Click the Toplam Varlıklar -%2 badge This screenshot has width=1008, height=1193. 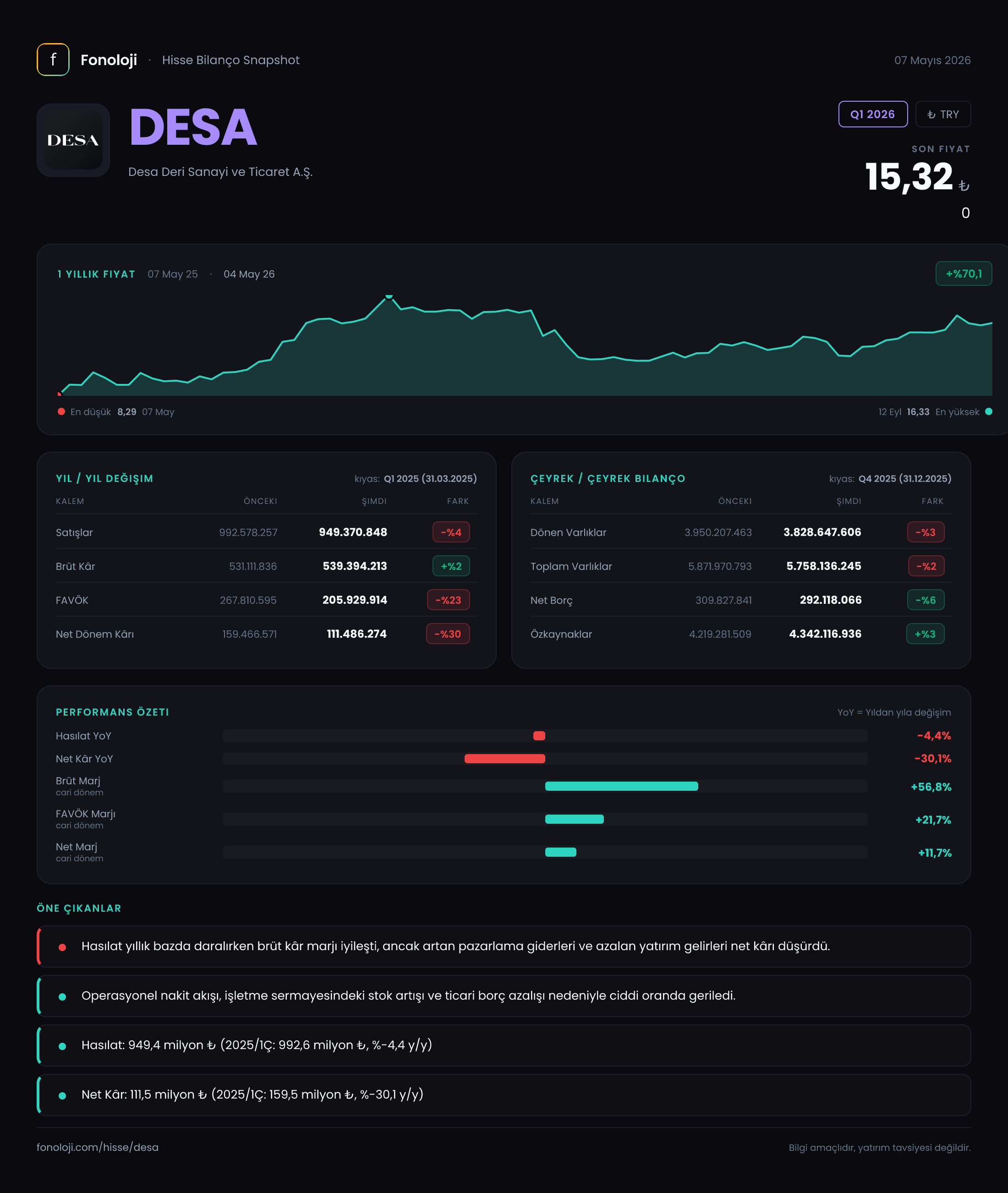point(926,566)
